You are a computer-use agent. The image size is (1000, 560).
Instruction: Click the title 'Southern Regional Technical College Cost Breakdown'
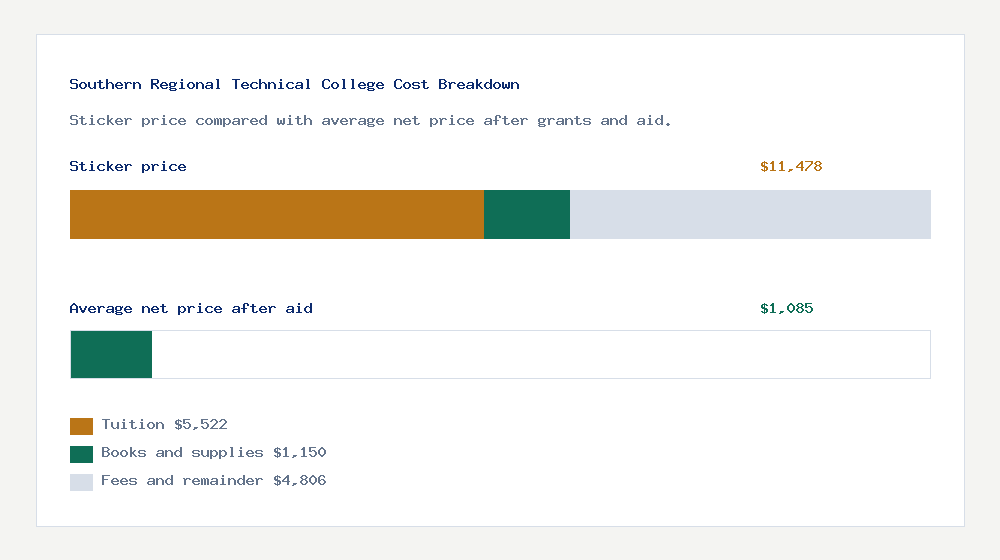tap(294, 84)
